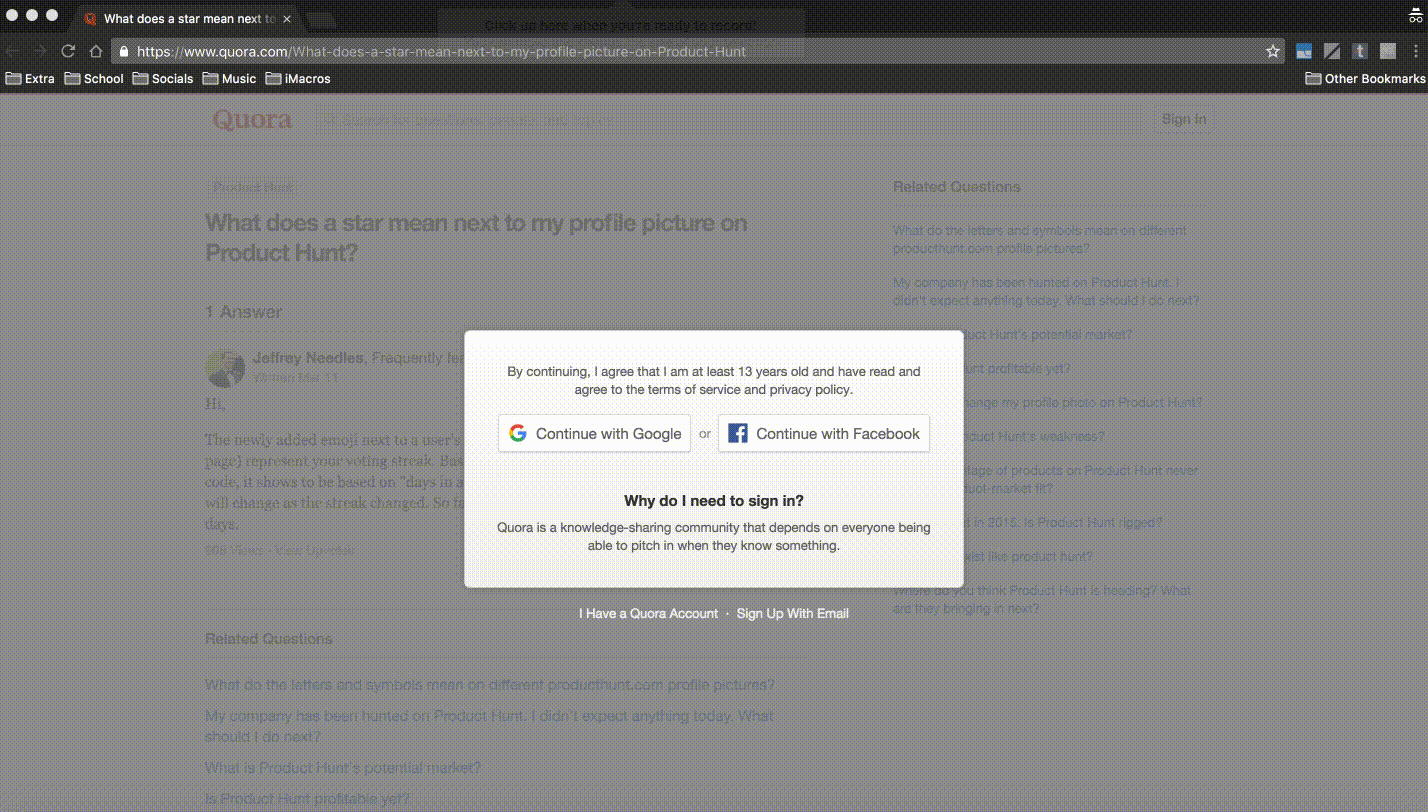1428x812 pixels.
Task: Click the sidebar 'Related Questions' heading
Action: tap(957, 187)
